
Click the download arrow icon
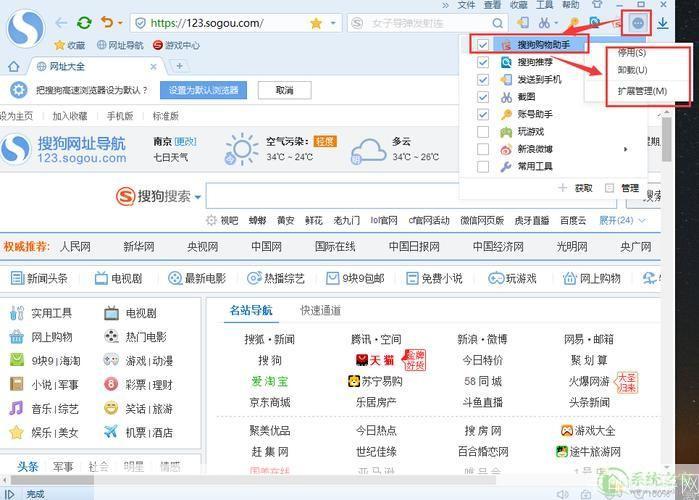pos(663,23)
